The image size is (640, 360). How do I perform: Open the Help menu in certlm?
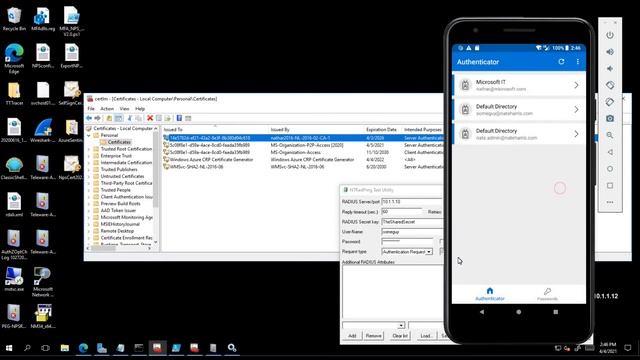pyautogui.click(x=140, y=109)
